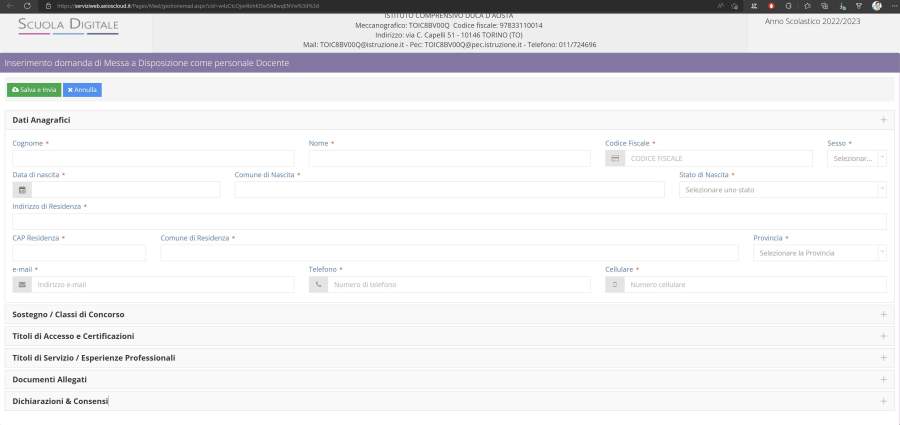Click the calendar icon for Data di nascita
The width and height of the screenshot is (900, 425).
[22, 190]
